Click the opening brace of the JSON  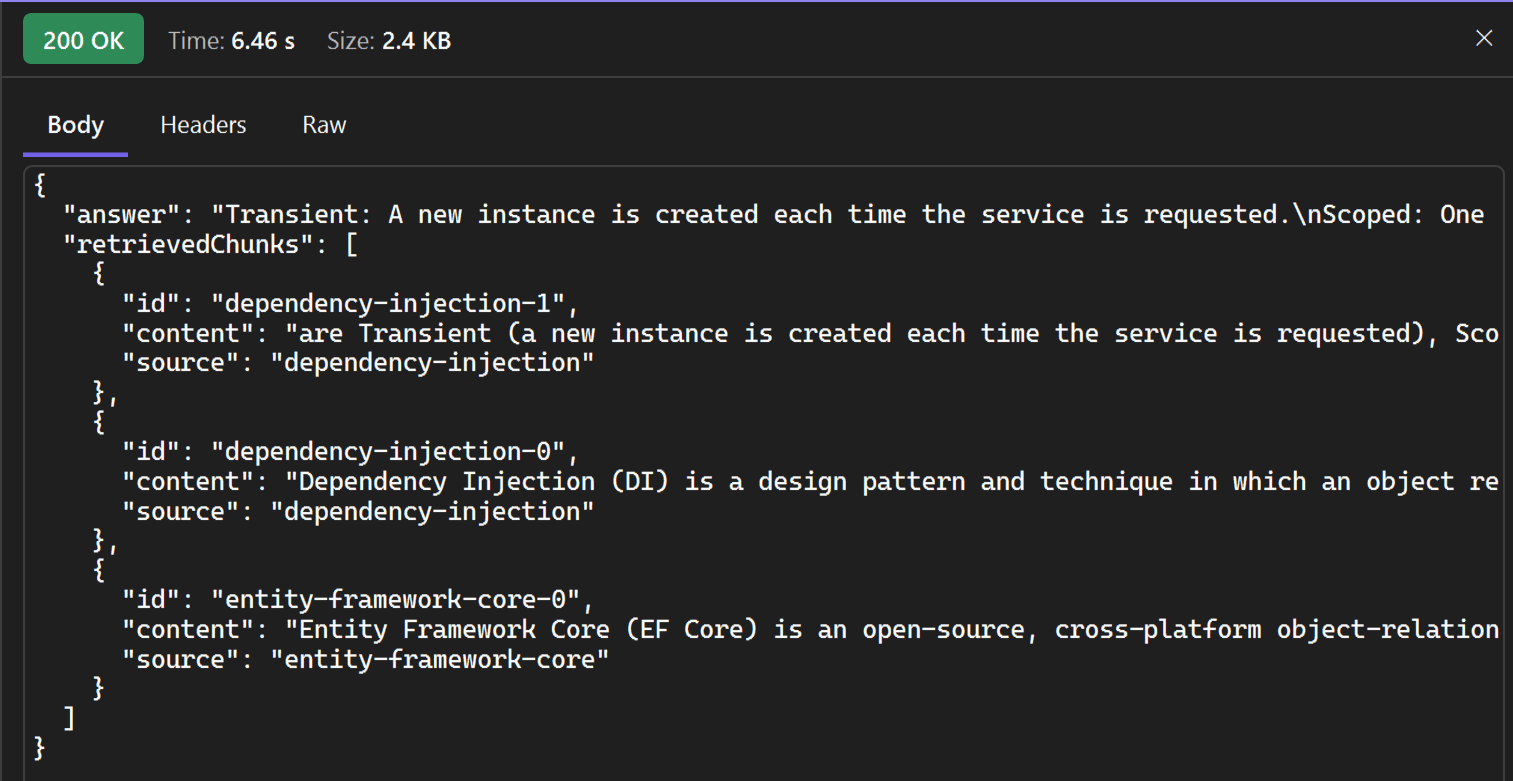click(40, 185)
